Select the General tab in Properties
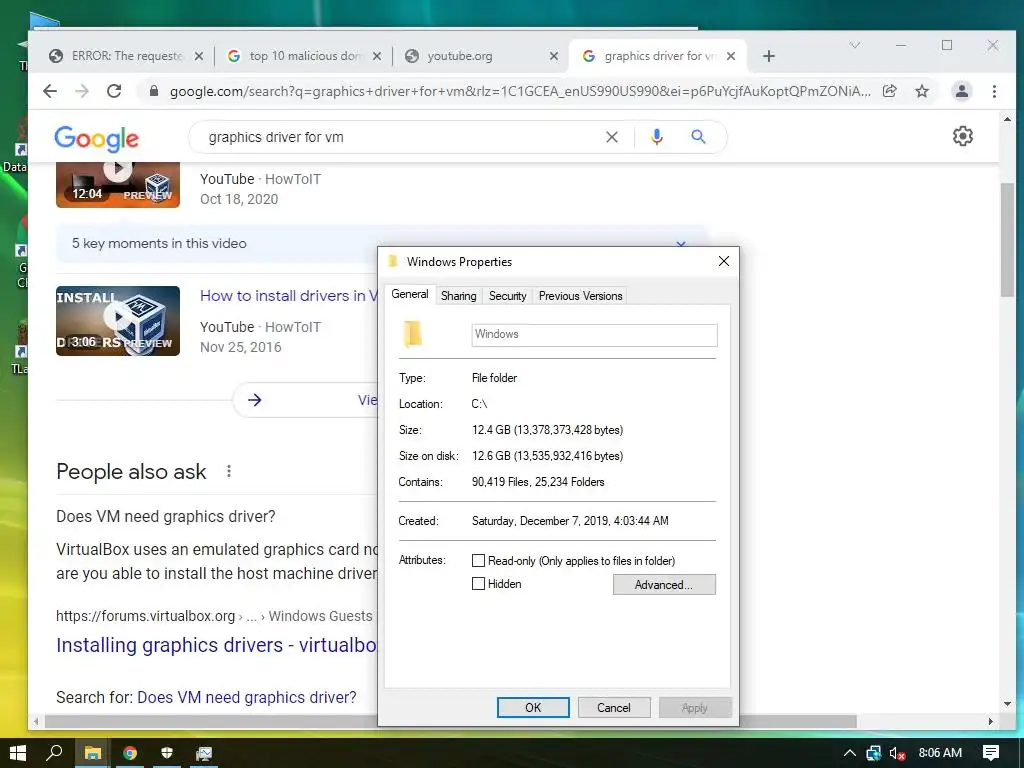 409,295
